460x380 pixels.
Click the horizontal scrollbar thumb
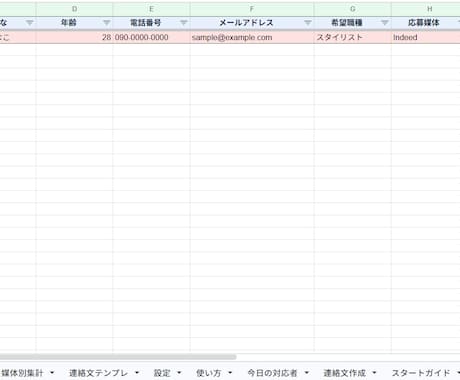tap(118, 357)
